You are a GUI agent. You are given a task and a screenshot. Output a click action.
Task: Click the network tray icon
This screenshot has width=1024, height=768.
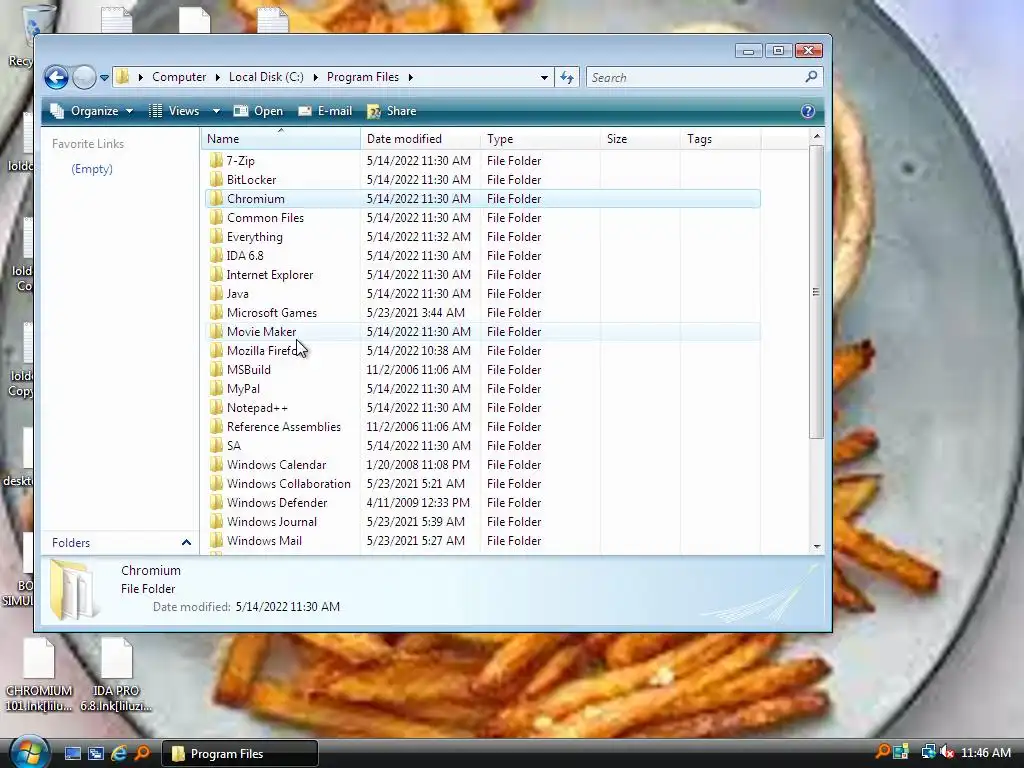point(928,752)
